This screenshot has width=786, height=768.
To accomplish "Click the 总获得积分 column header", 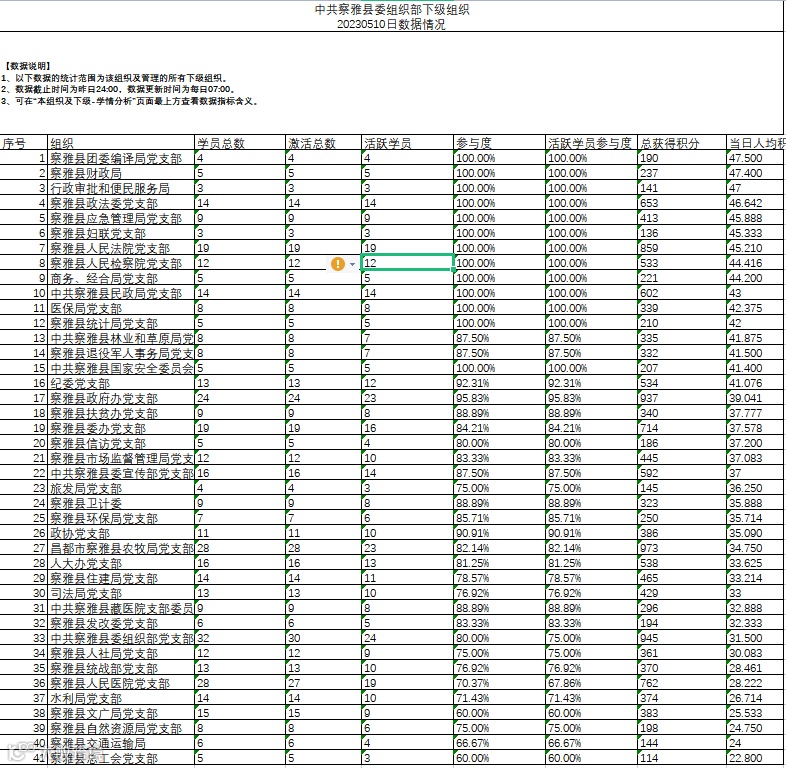I will [x=682, y=143].
